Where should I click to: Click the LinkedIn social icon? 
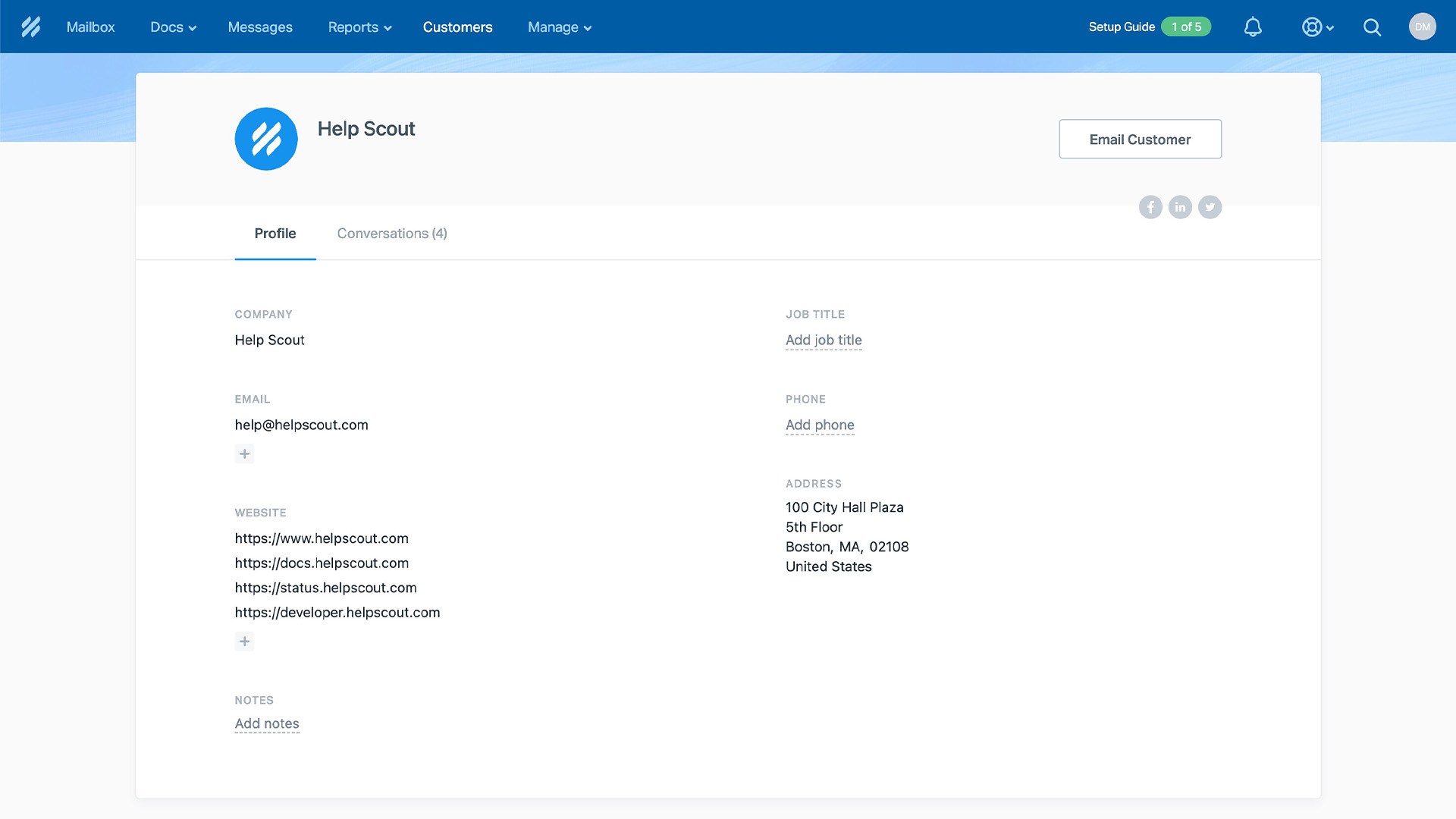click(1180, 207)
